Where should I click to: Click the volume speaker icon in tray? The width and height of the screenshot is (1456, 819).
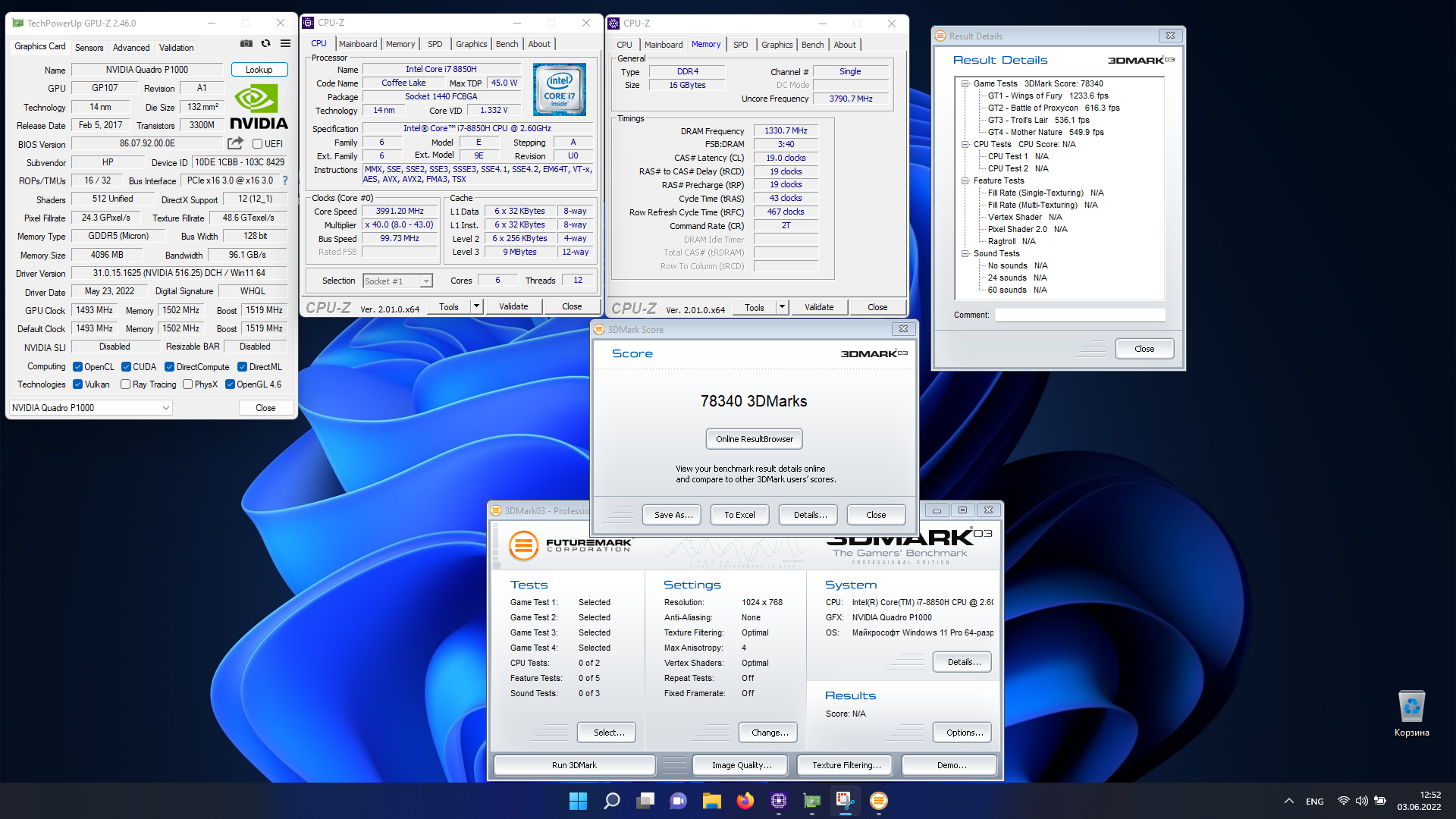pyautogui.click(x=1362, y=801)
